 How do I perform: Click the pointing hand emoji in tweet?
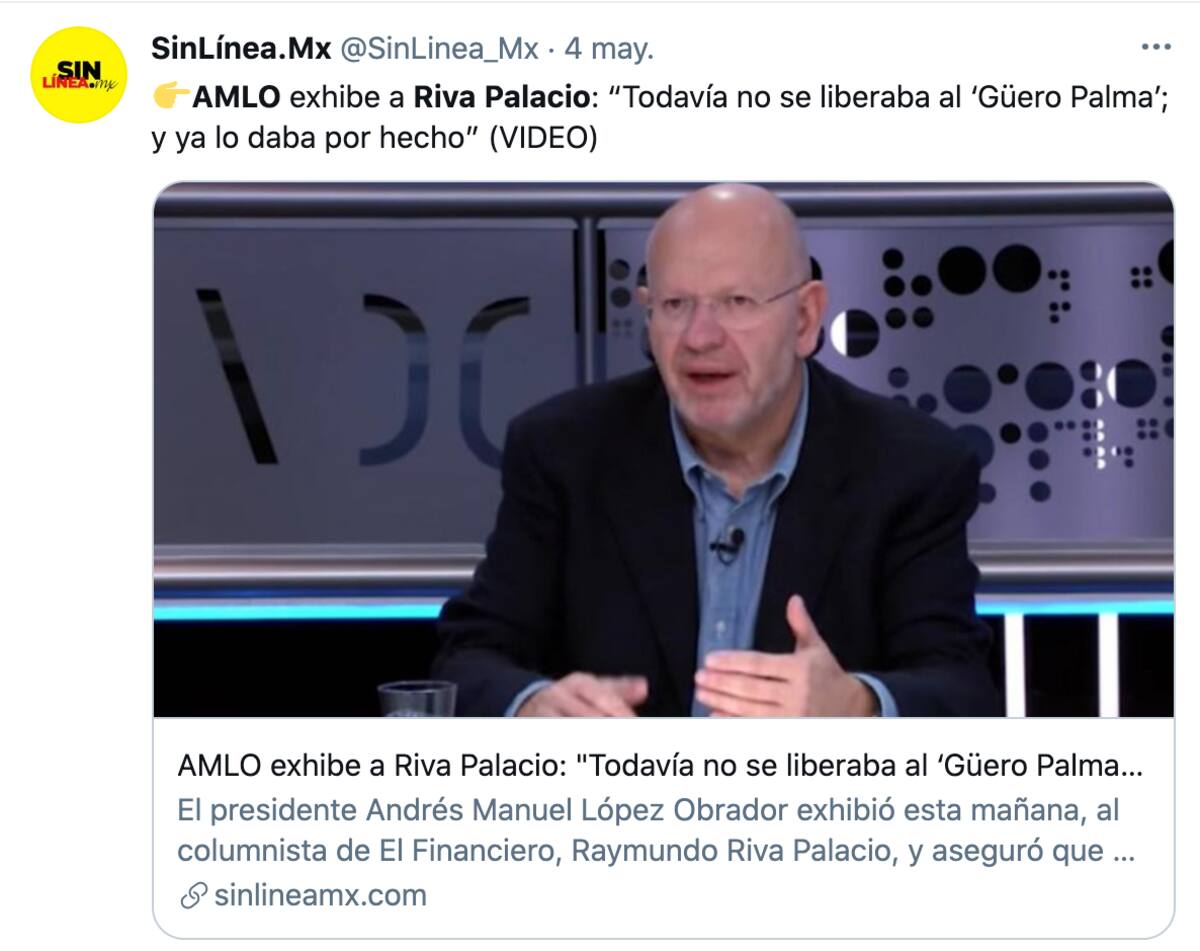pyautogui.click(x=170, y=98)
